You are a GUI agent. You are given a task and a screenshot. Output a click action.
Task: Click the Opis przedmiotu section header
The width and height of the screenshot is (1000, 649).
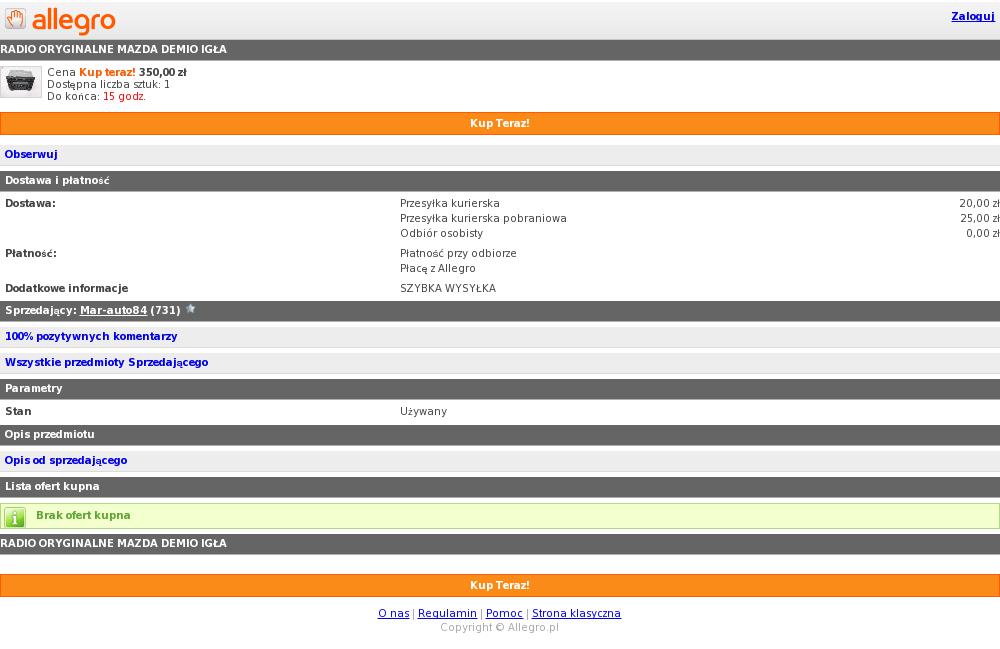click(x=500, y=435)
